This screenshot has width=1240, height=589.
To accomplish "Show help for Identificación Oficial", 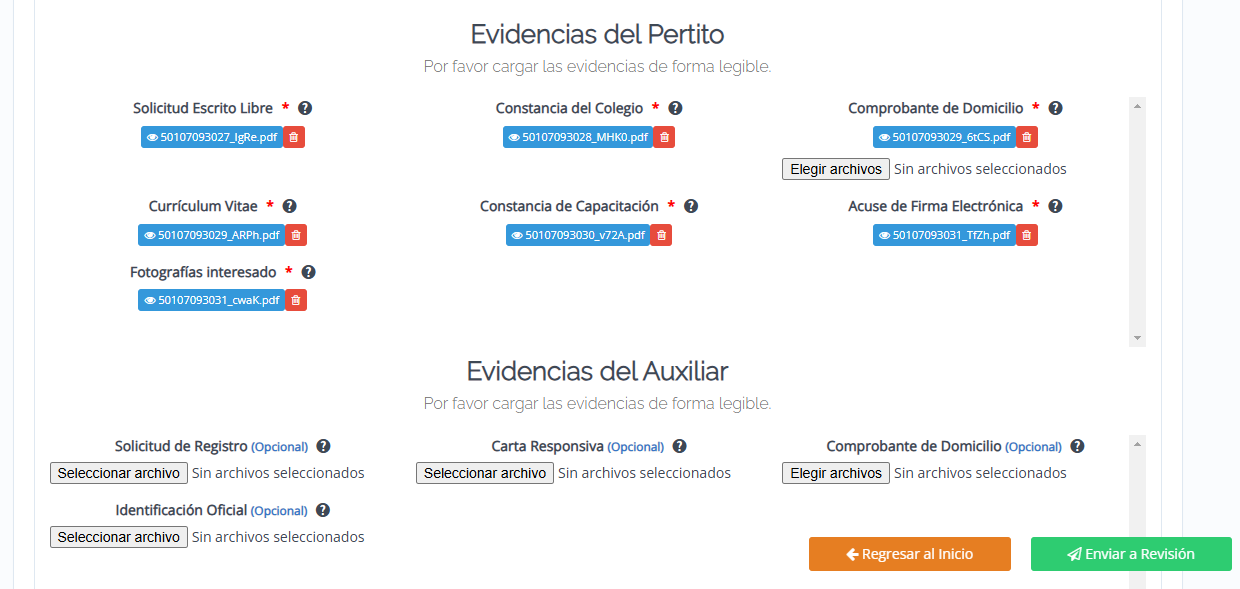I will pos(323,511).
